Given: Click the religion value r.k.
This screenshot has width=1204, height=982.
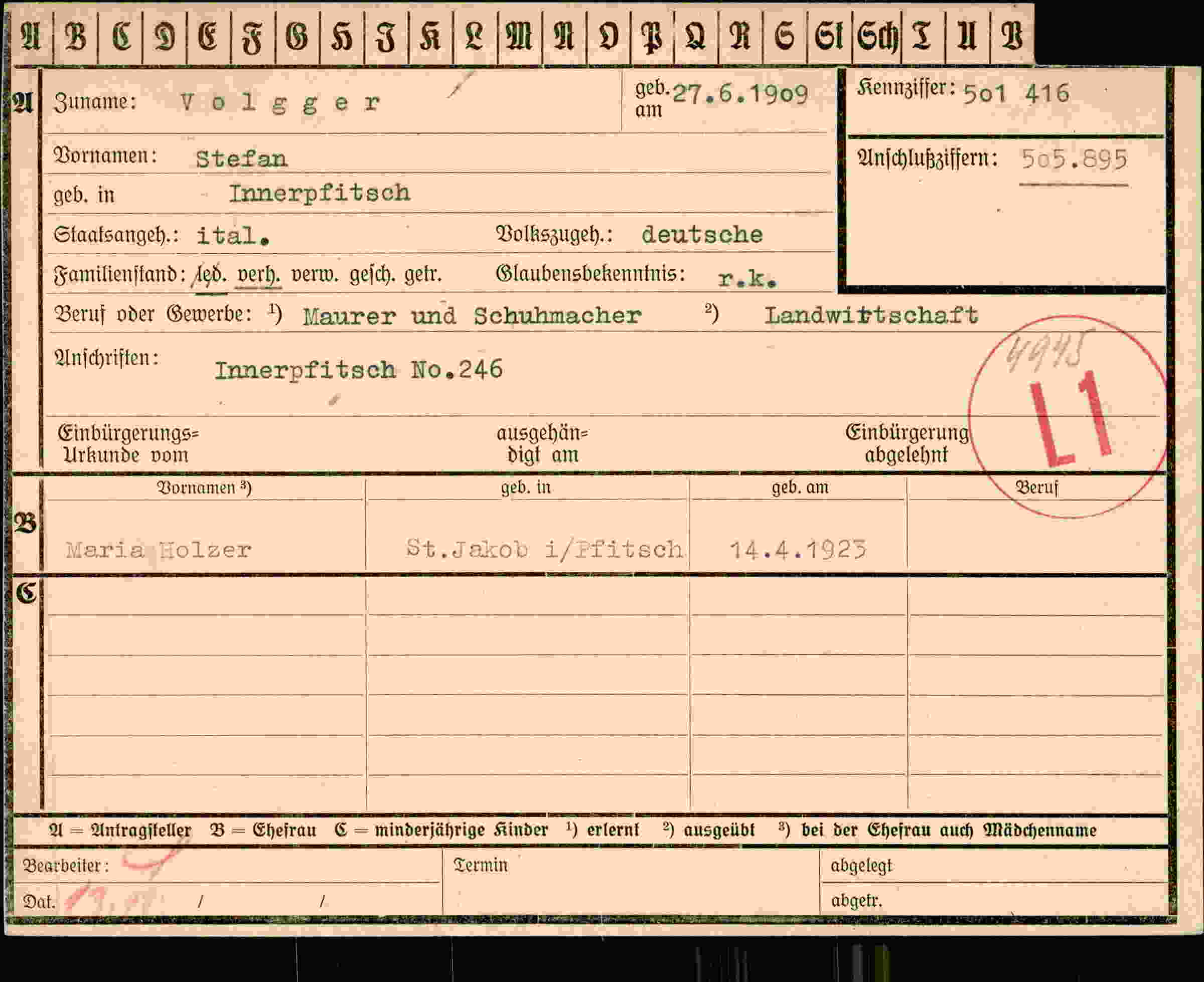Looking at the screenshot, I should [747, 278].
